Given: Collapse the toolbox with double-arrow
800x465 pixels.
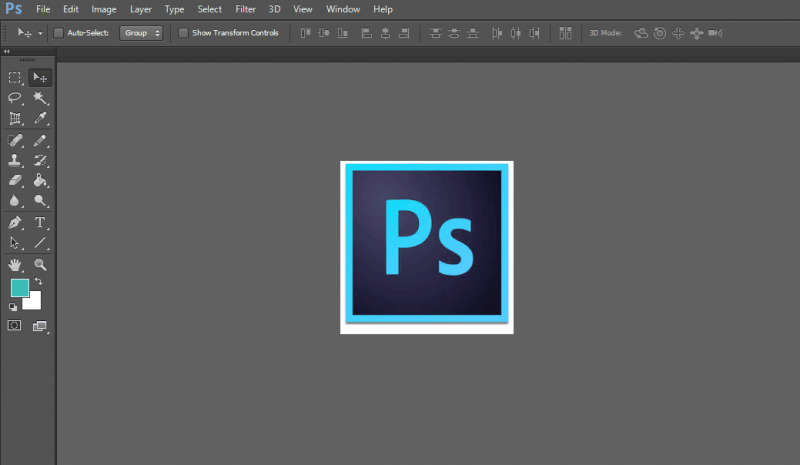Looking at the screenshot, I should pos(7,52).
